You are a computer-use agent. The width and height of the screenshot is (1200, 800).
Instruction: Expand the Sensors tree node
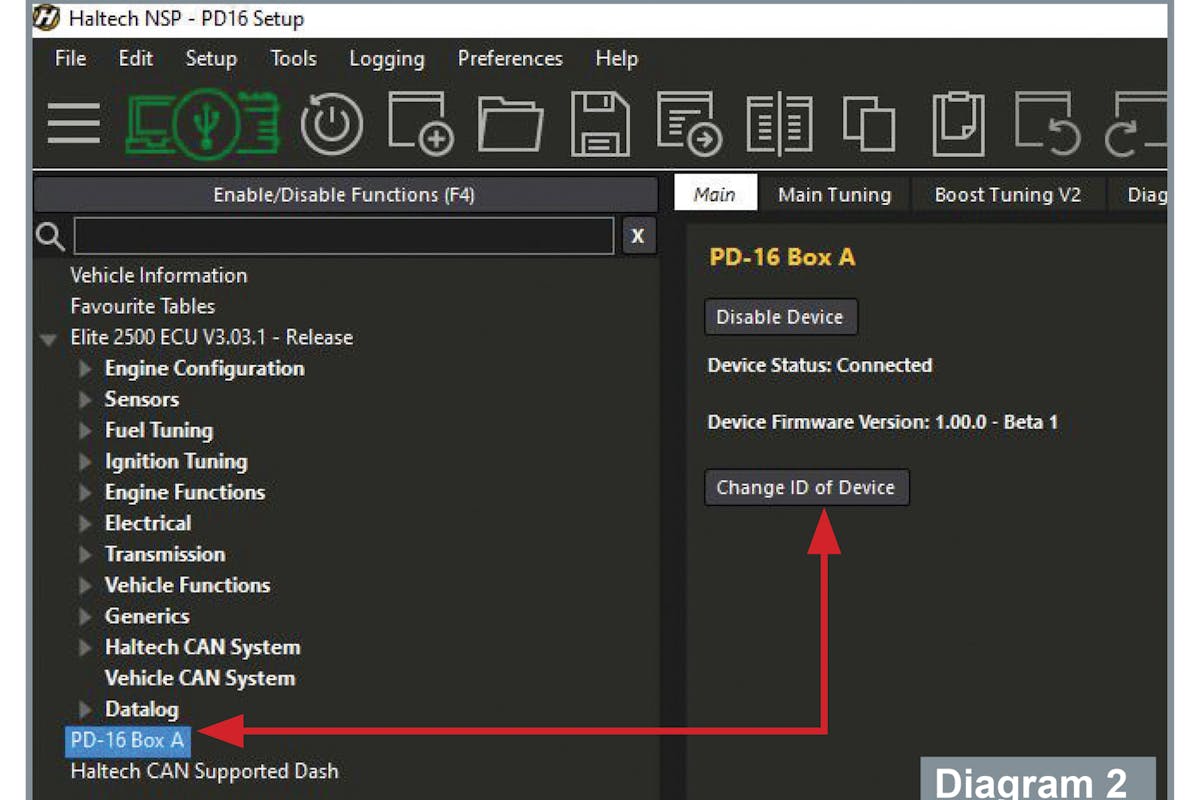(x=86, y=400)
